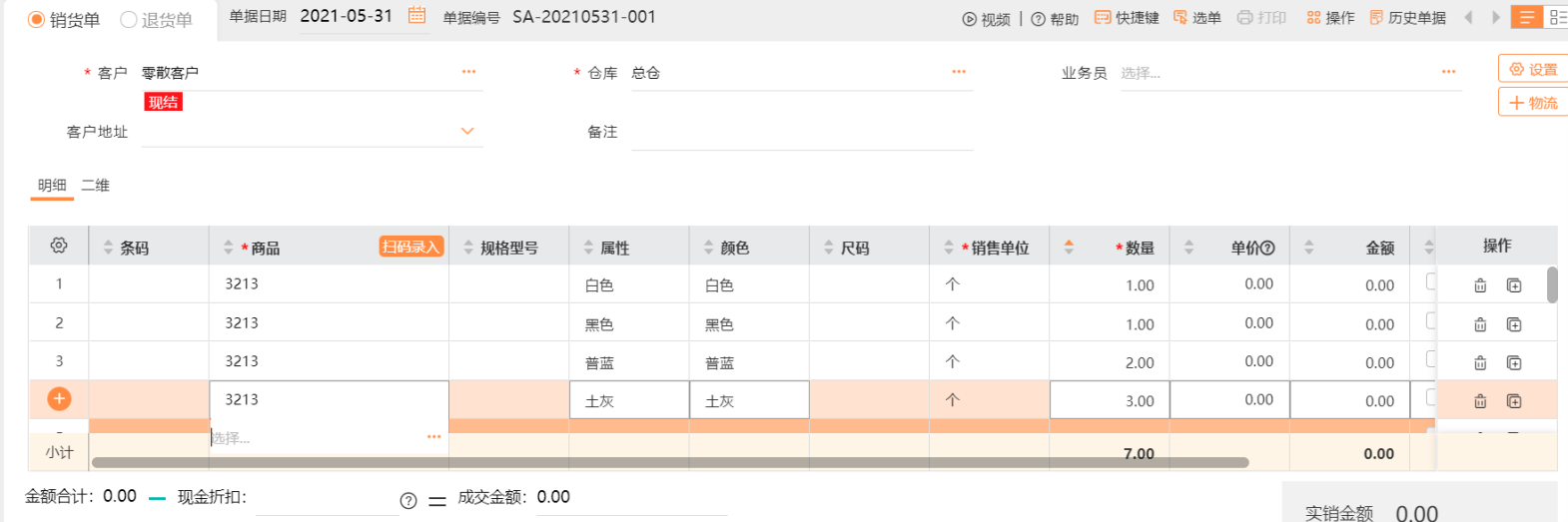Open the 帮助 help link
This screenshot has height=522, width=1568.
point(1055,19)
